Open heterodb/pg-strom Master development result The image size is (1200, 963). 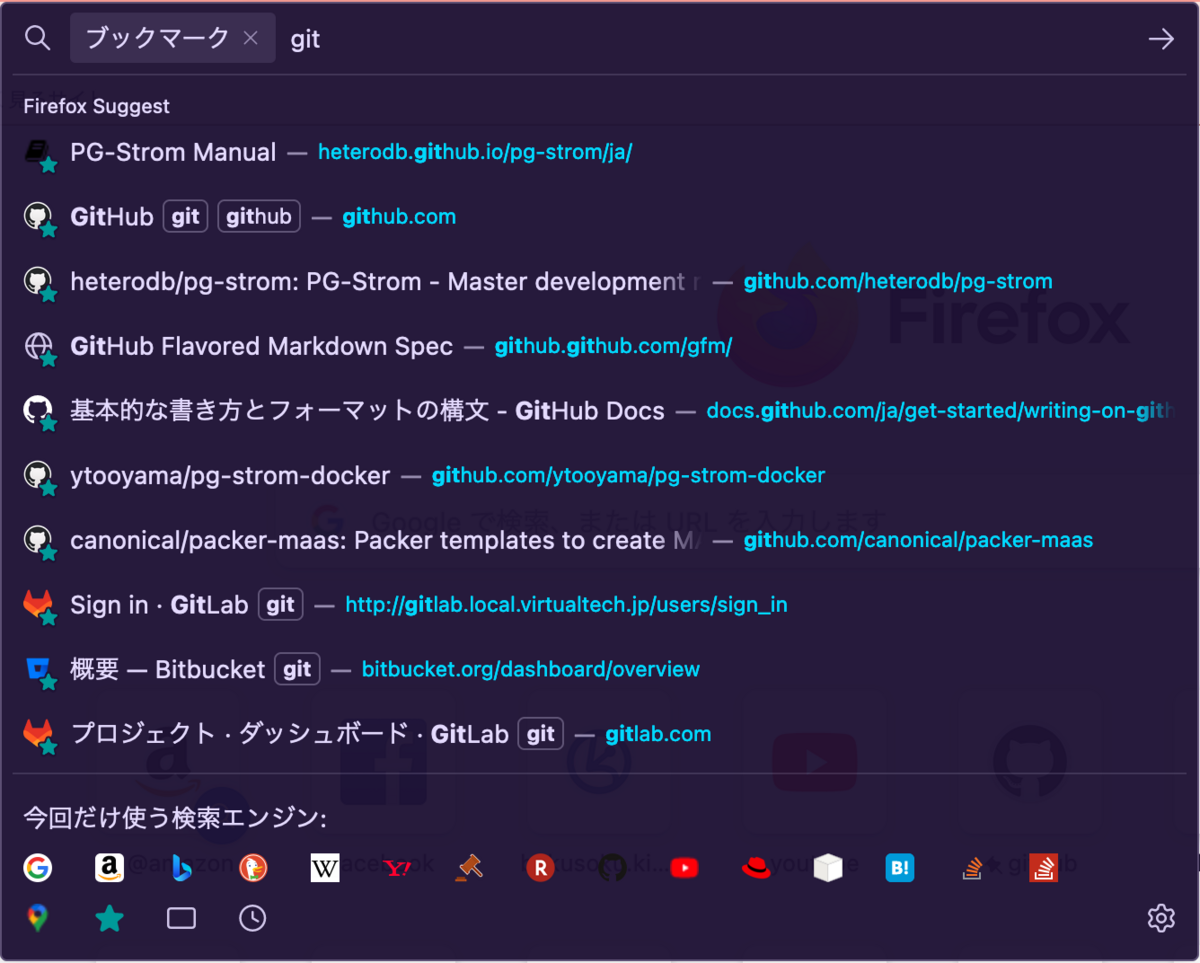click(600, 282)
